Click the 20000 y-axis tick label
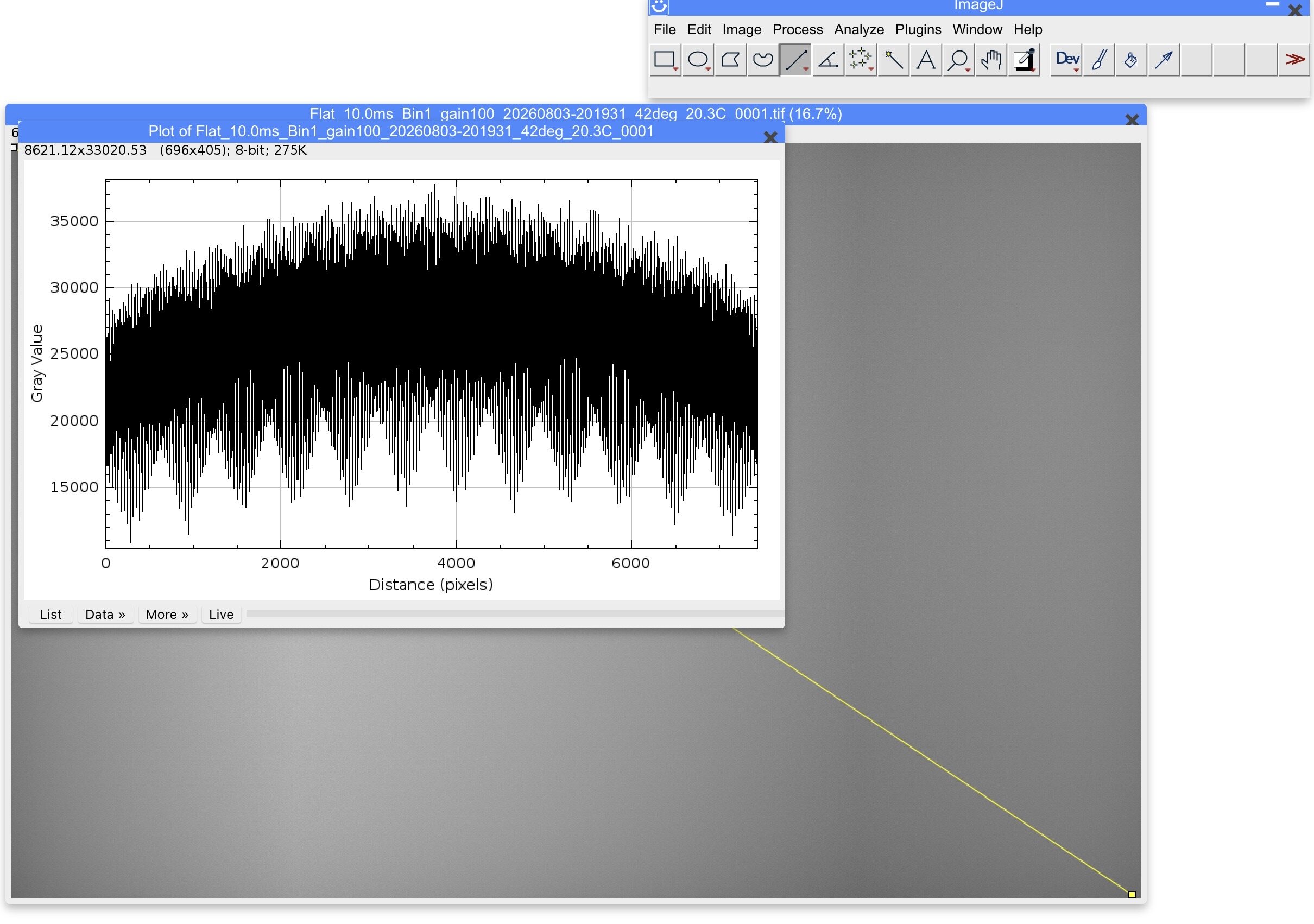 (x=74, y=421)
